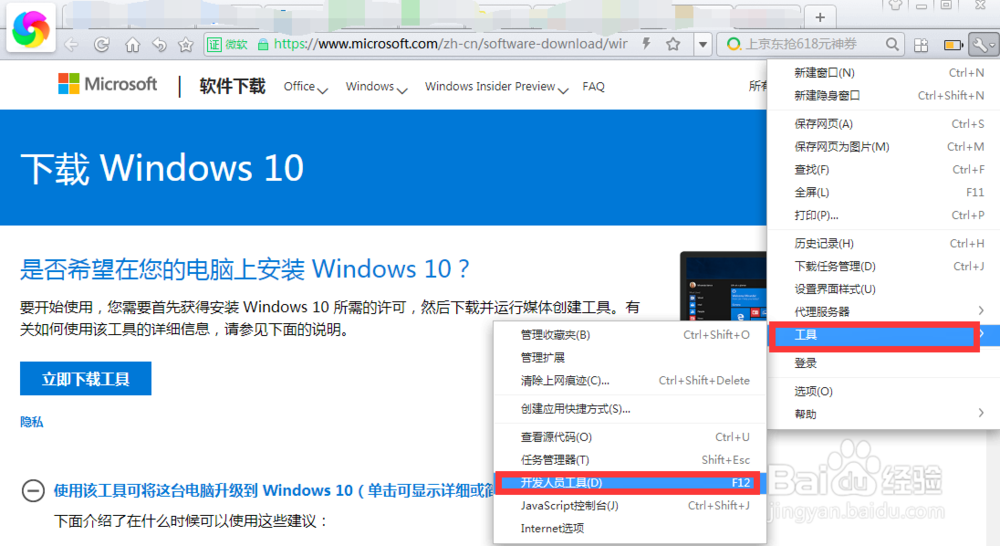Click the address bar URL field
1000x546 pixels.
[x=450, y=44]
